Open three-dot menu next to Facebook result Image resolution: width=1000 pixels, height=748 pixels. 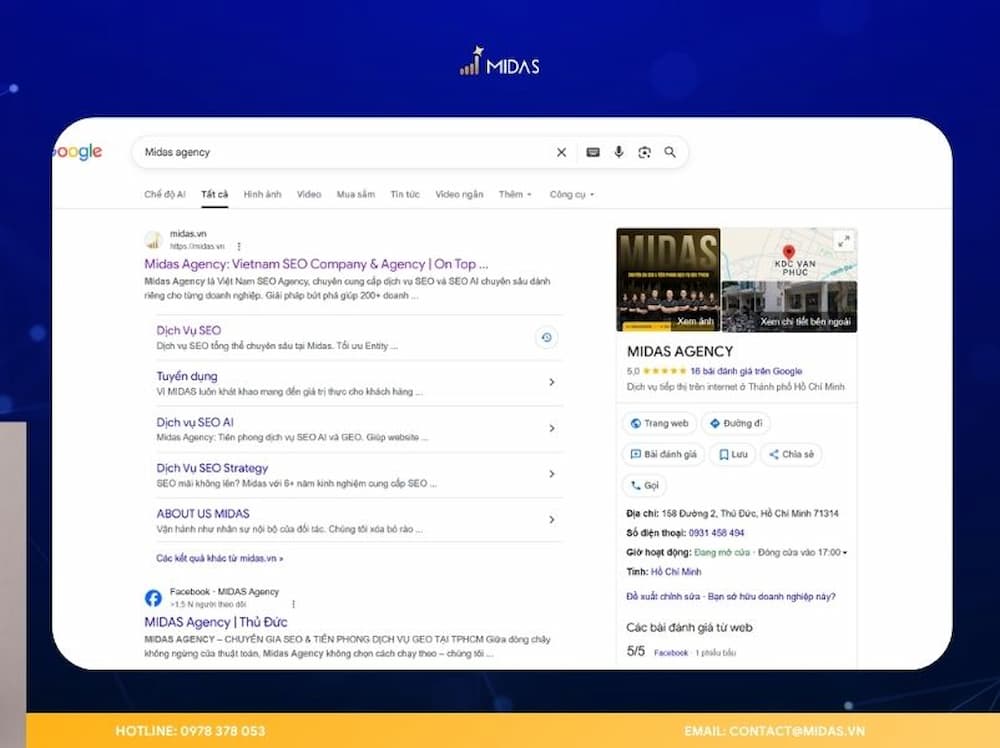click(x=293, y=604)
